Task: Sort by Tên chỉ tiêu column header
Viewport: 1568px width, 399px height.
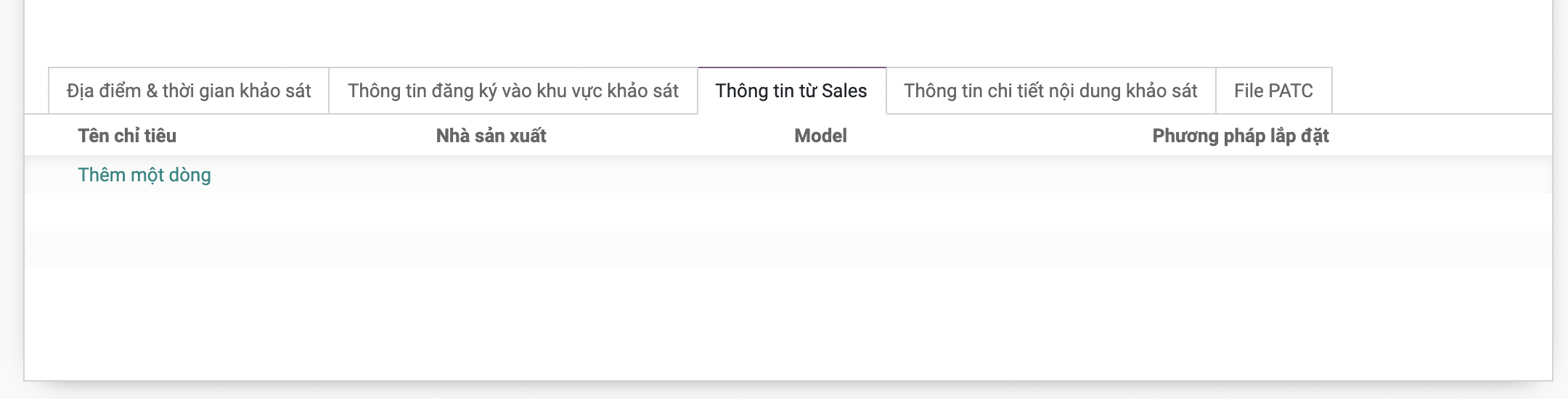Action: click(127, 136)
